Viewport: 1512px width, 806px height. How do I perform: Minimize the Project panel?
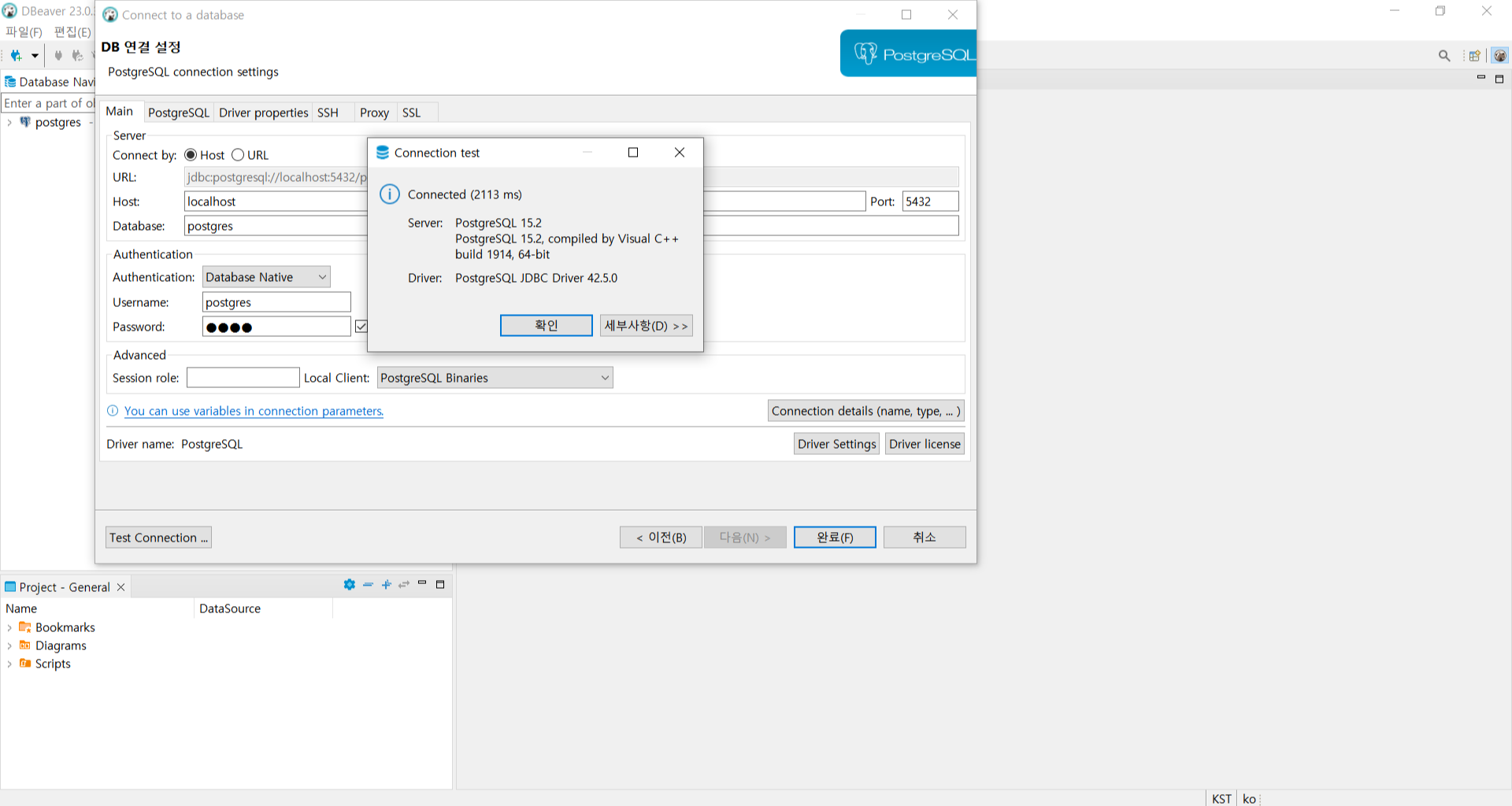point(422,584)
